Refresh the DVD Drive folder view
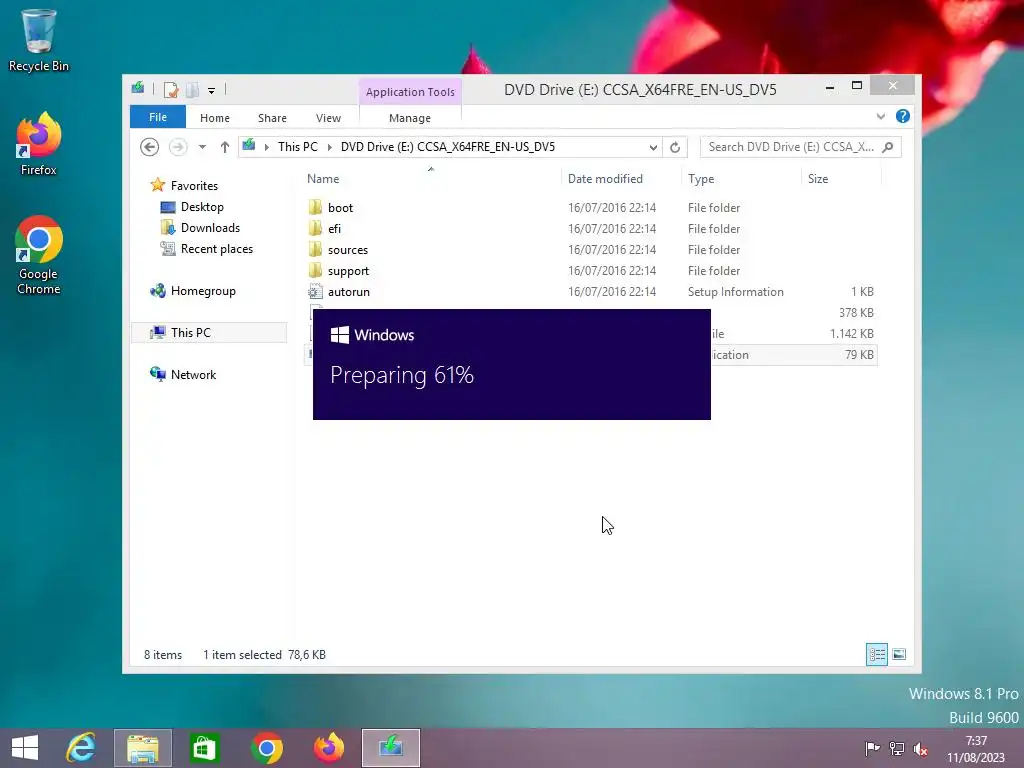 tap(675, 148)
